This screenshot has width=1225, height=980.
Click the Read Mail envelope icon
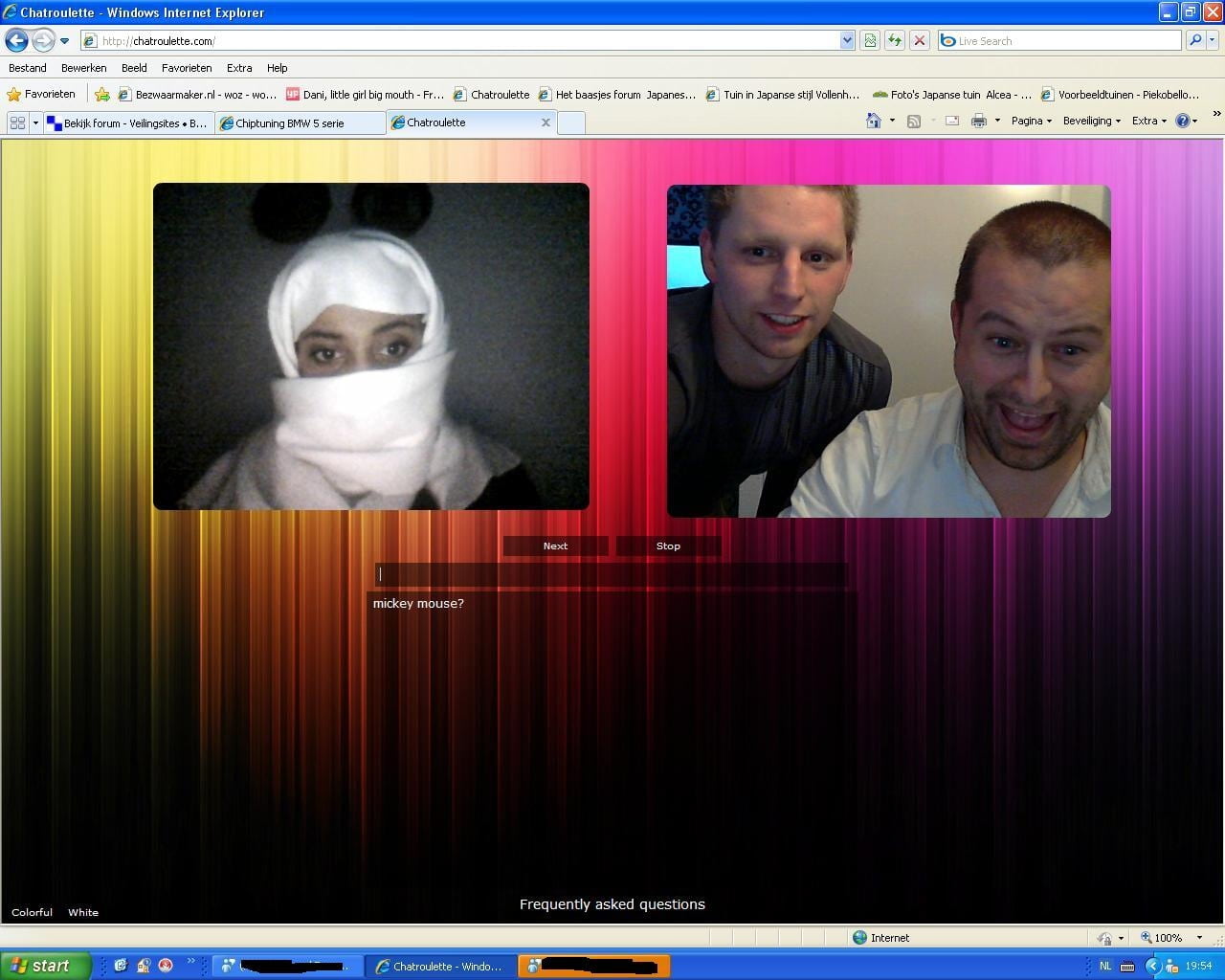click(952, 121)
